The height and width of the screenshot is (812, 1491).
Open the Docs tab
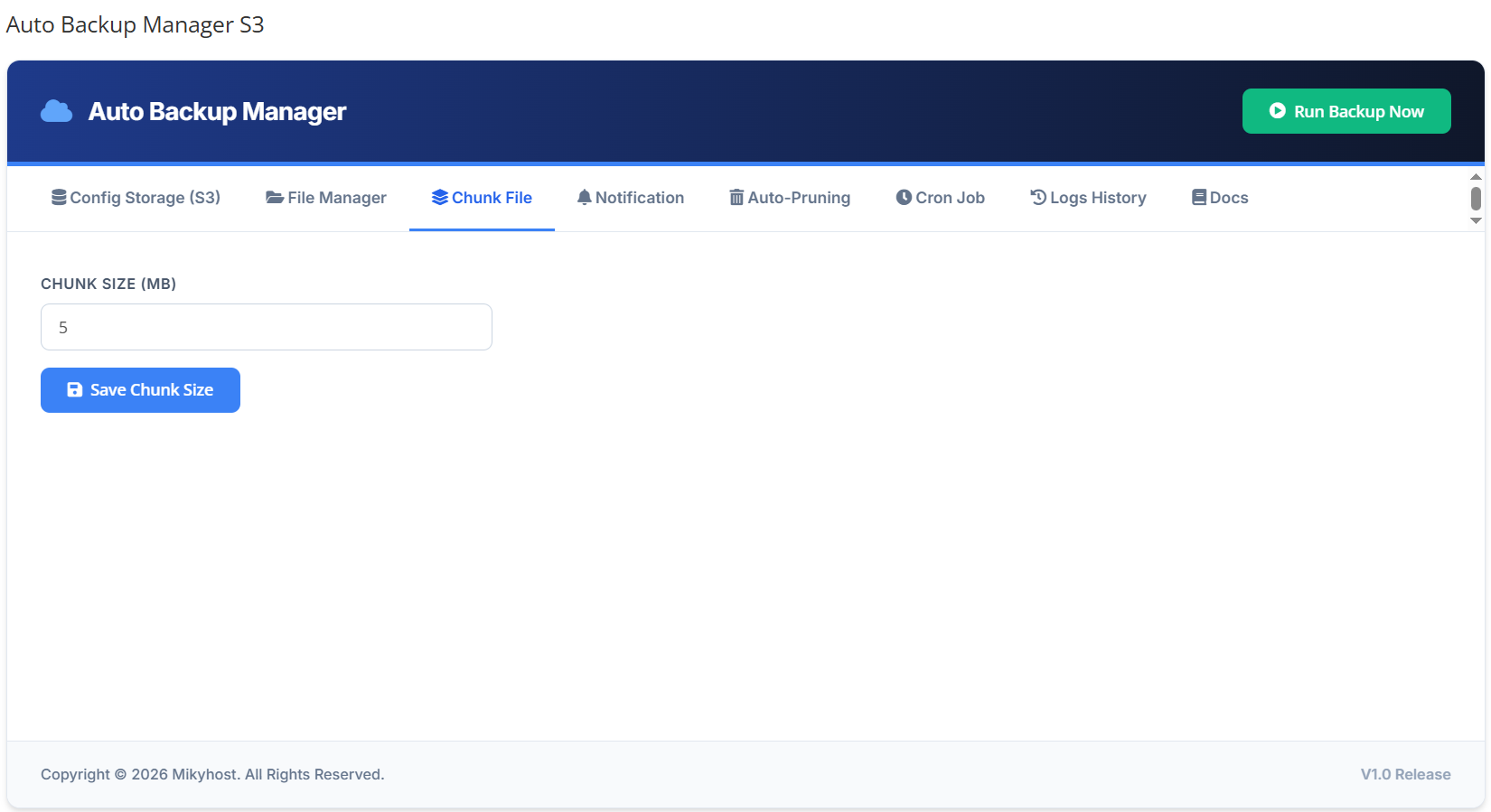(1220, 197)
